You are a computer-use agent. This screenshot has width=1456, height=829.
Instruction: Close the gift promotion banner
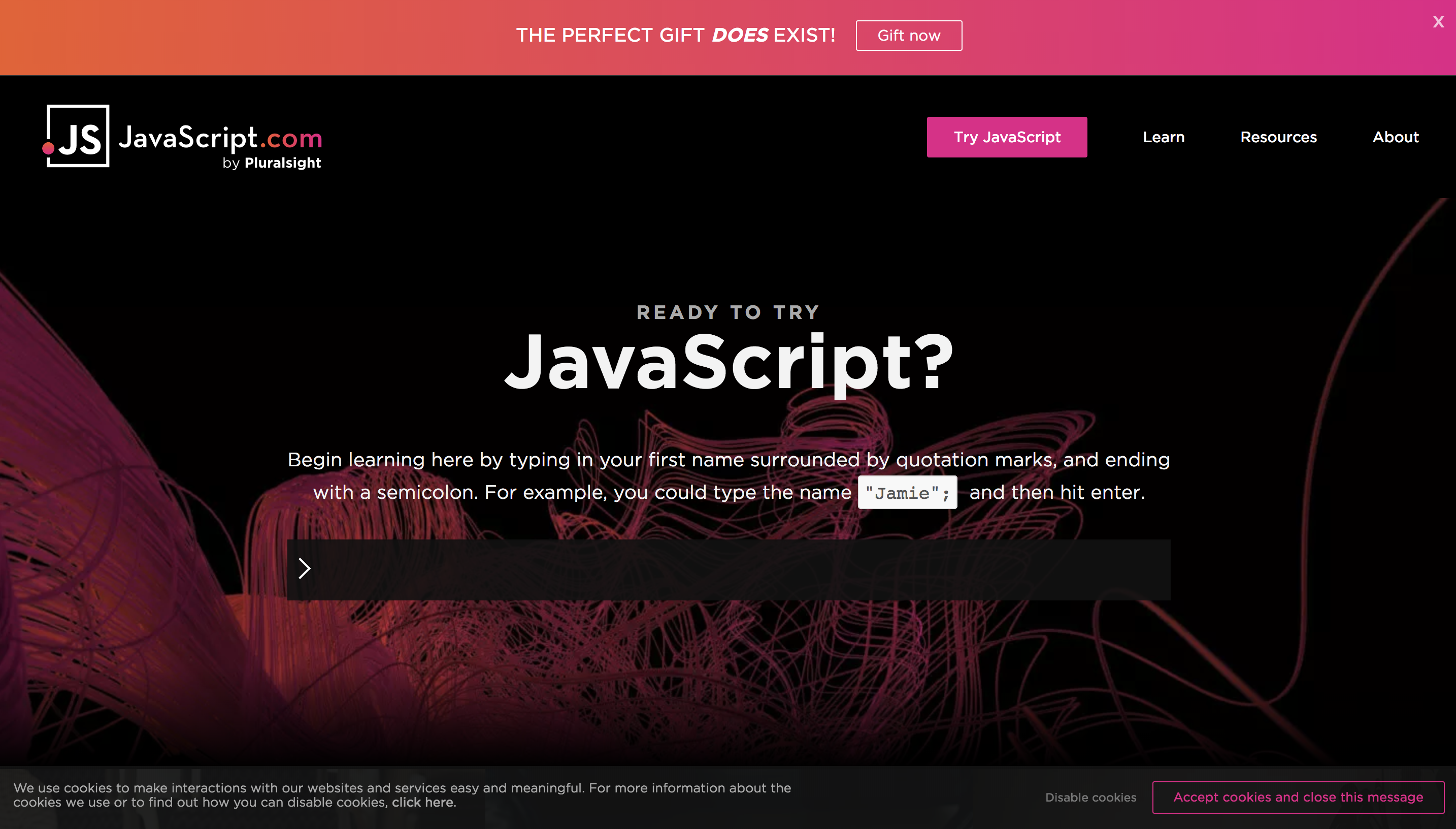[x=1438, y=22]
